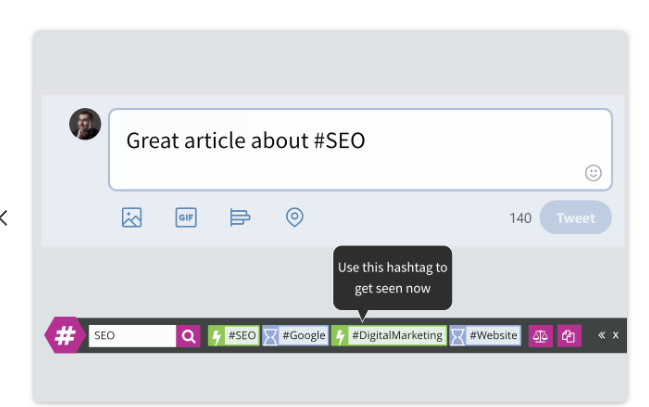Open the GIF picker
Screen dimensions: 649x407
coord(185,217)
